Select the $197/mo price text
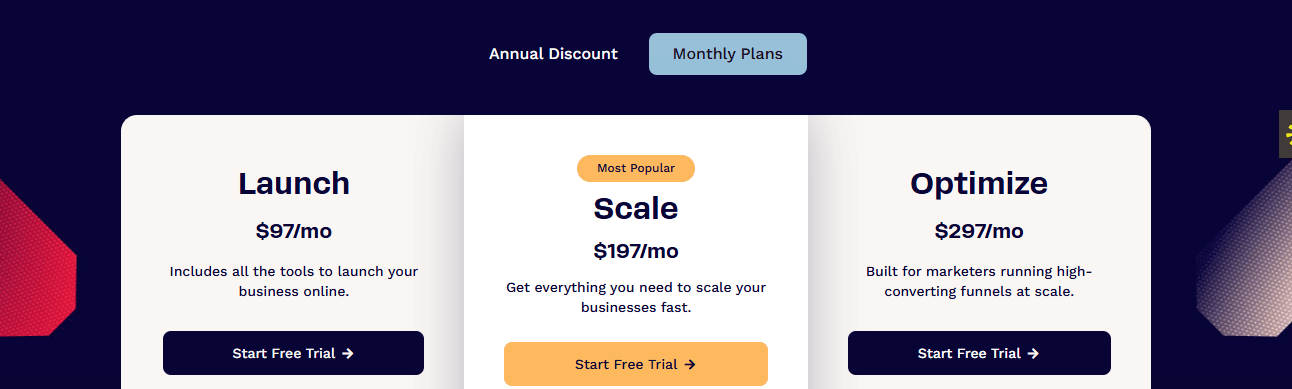1292x389 pixels. tap(636, 251)
